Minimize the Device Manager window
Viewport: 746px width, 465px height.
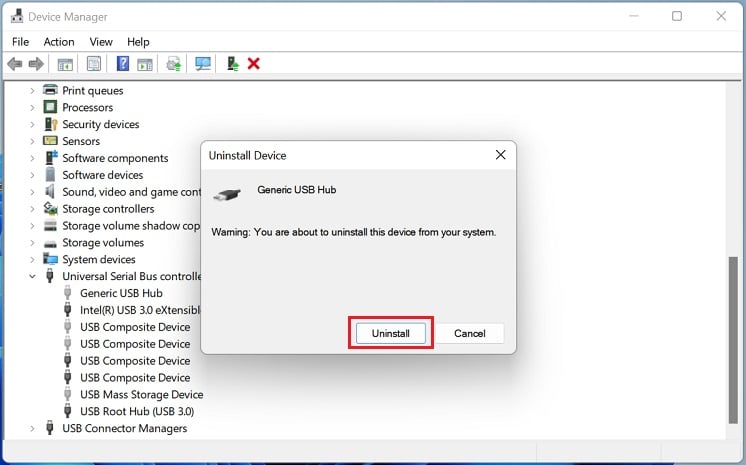click(634, 16)
